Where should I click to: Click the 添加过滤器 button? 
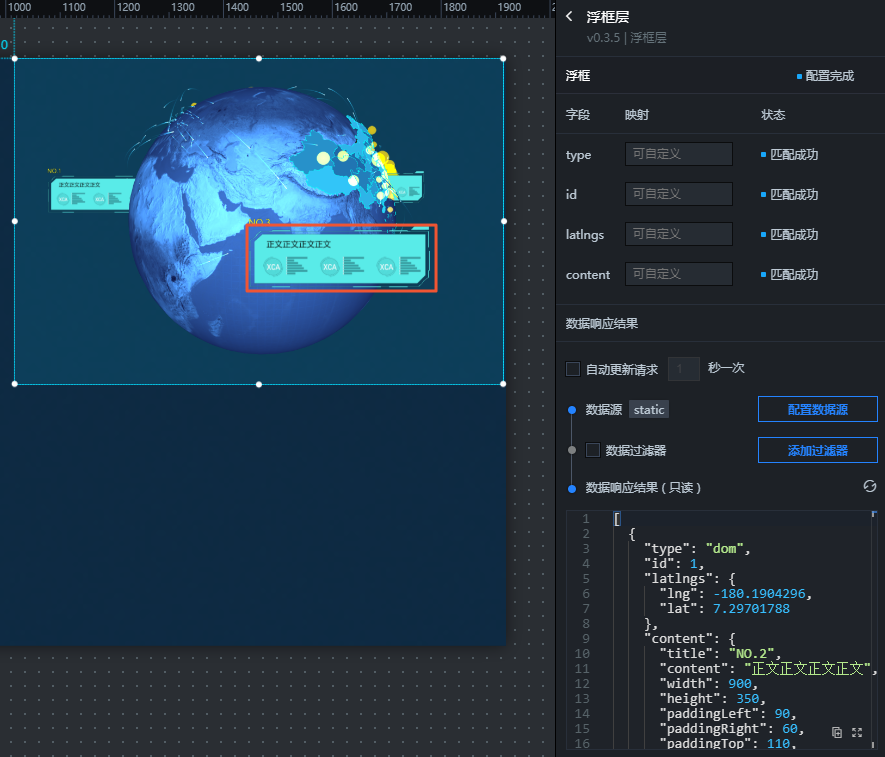817,450
